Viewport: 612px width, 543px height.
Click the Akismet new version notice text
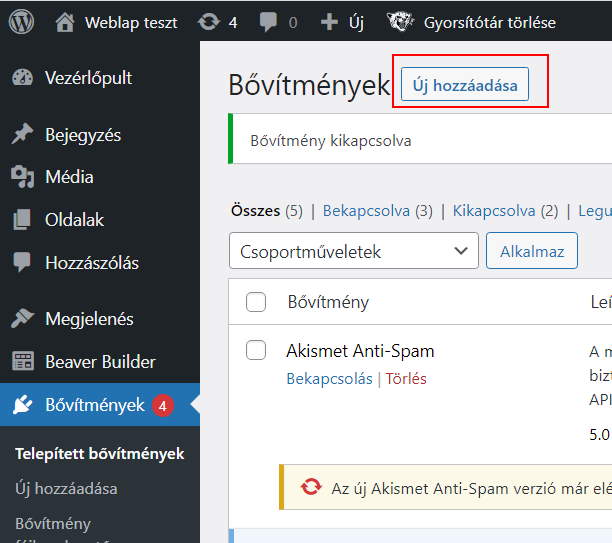471,488
